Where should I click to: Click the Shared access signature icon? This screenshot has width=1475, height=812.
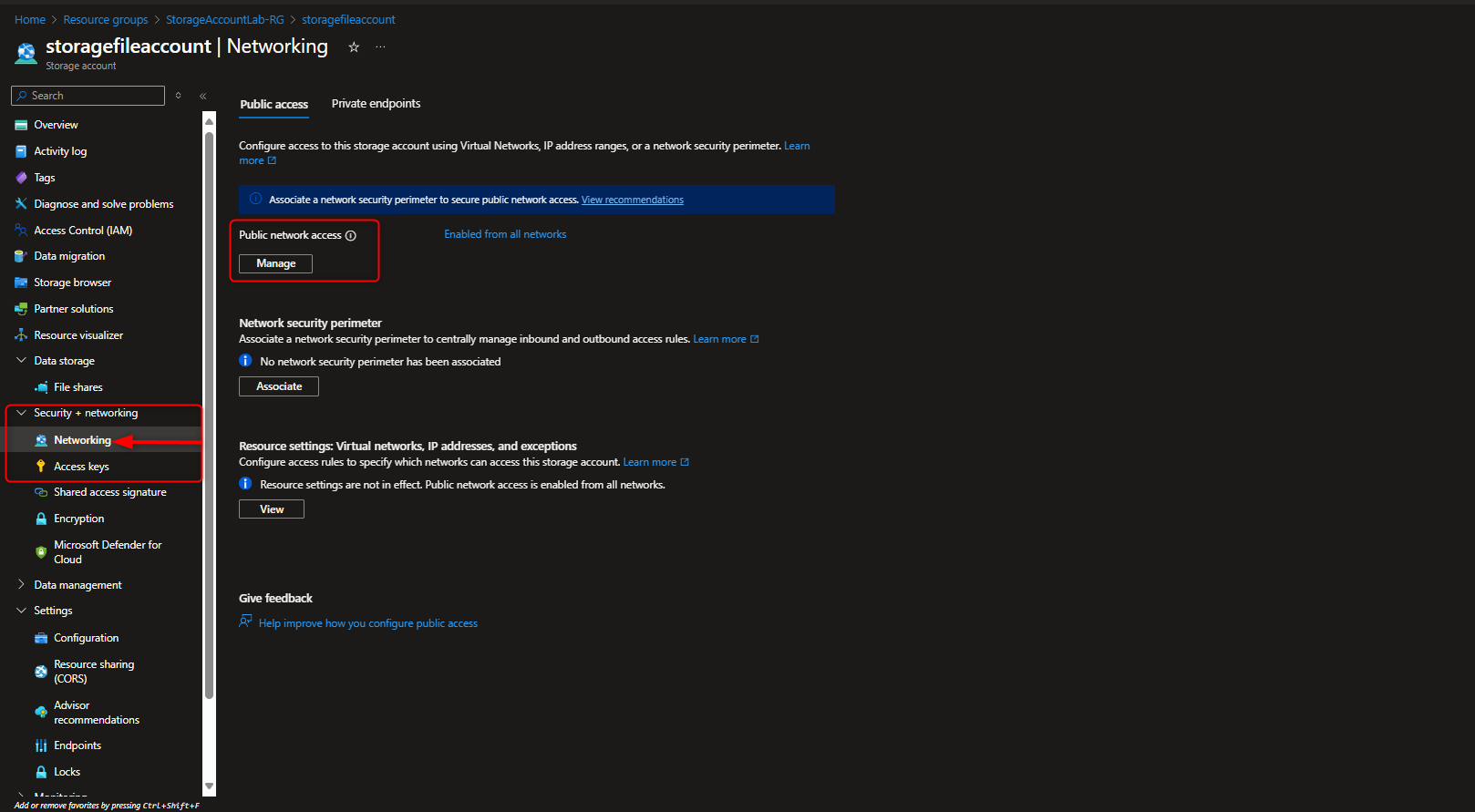pos(41,492)
